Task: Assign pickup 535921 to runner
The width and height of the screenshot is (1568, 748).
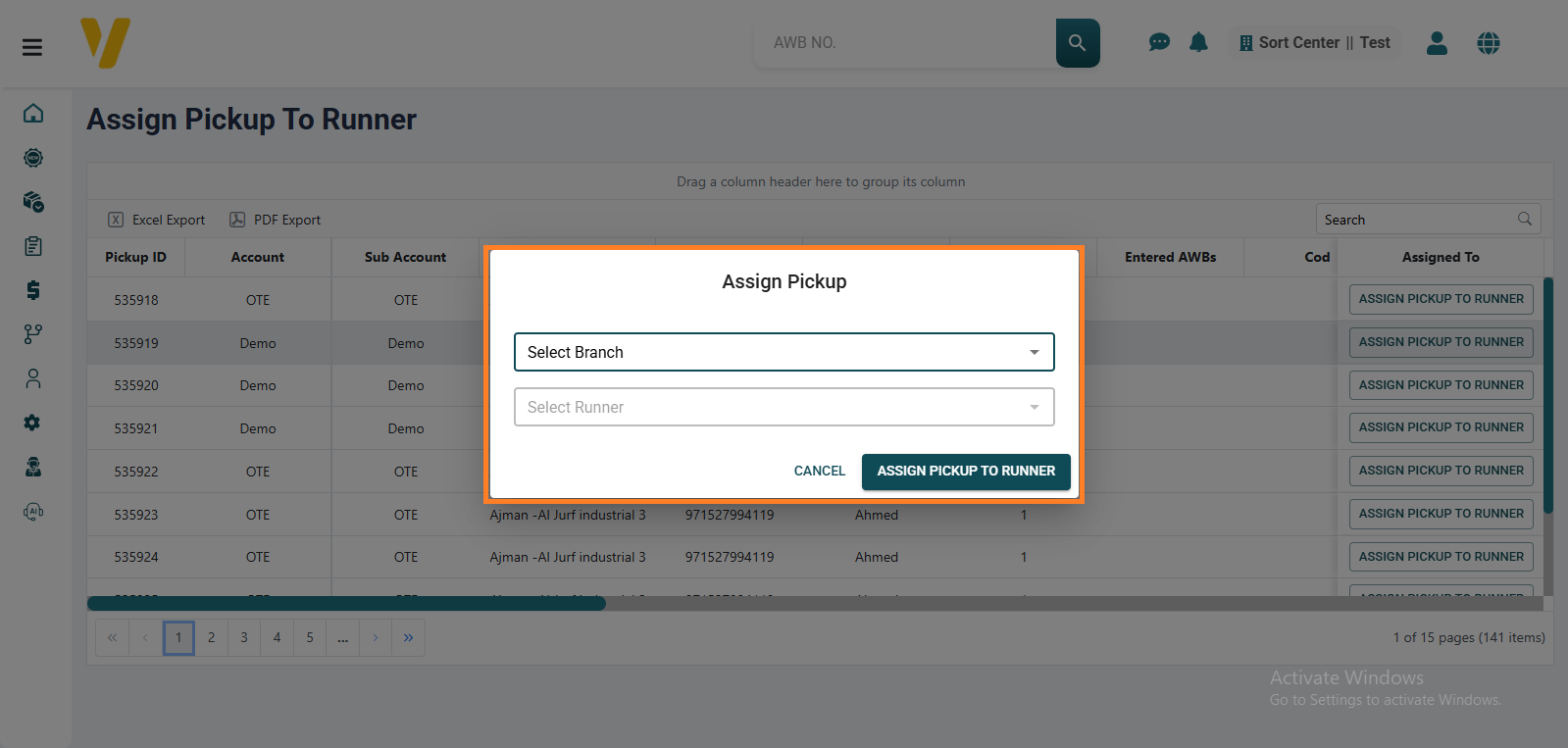Action: click(1441, 427)
